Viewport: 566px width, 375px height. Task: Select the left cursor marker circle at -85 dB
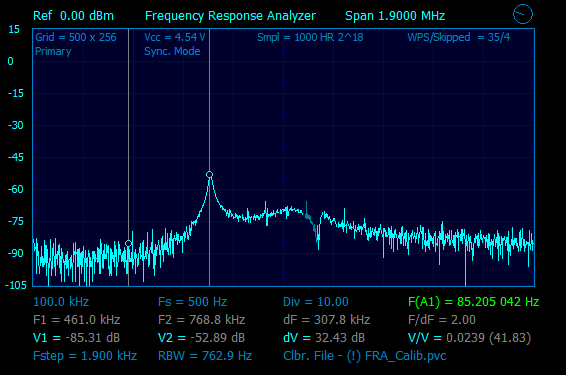click(128, 244)
